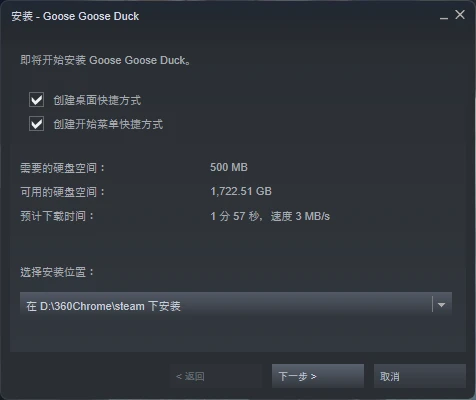
Task: Open the 在 D:\360Chrome\steam 下安装 combo box
Action: pyautogui.click(x=236, y=305)
